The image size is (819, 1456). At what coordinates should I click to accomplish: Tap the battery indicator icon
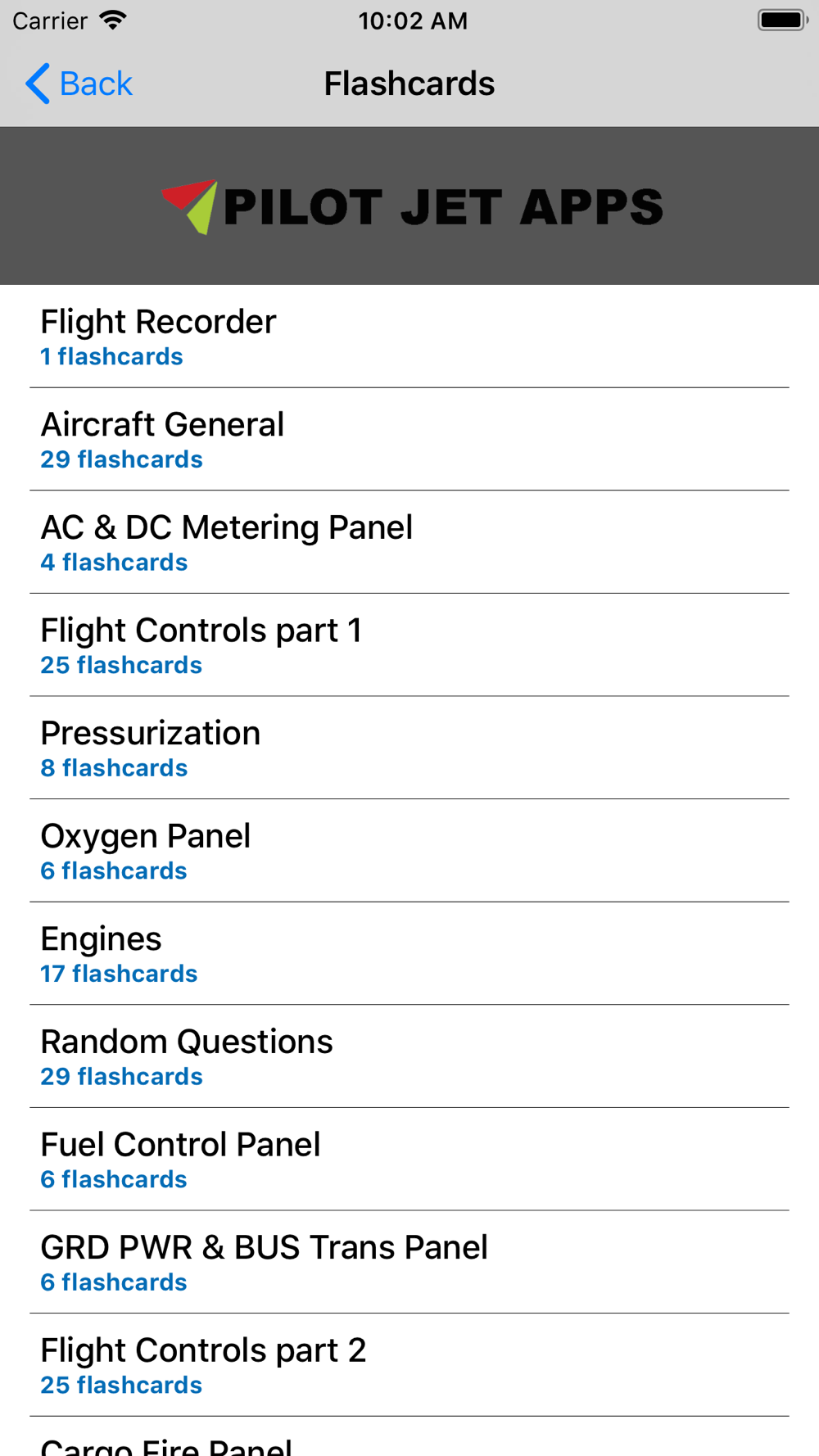click(x=782, y=20)
